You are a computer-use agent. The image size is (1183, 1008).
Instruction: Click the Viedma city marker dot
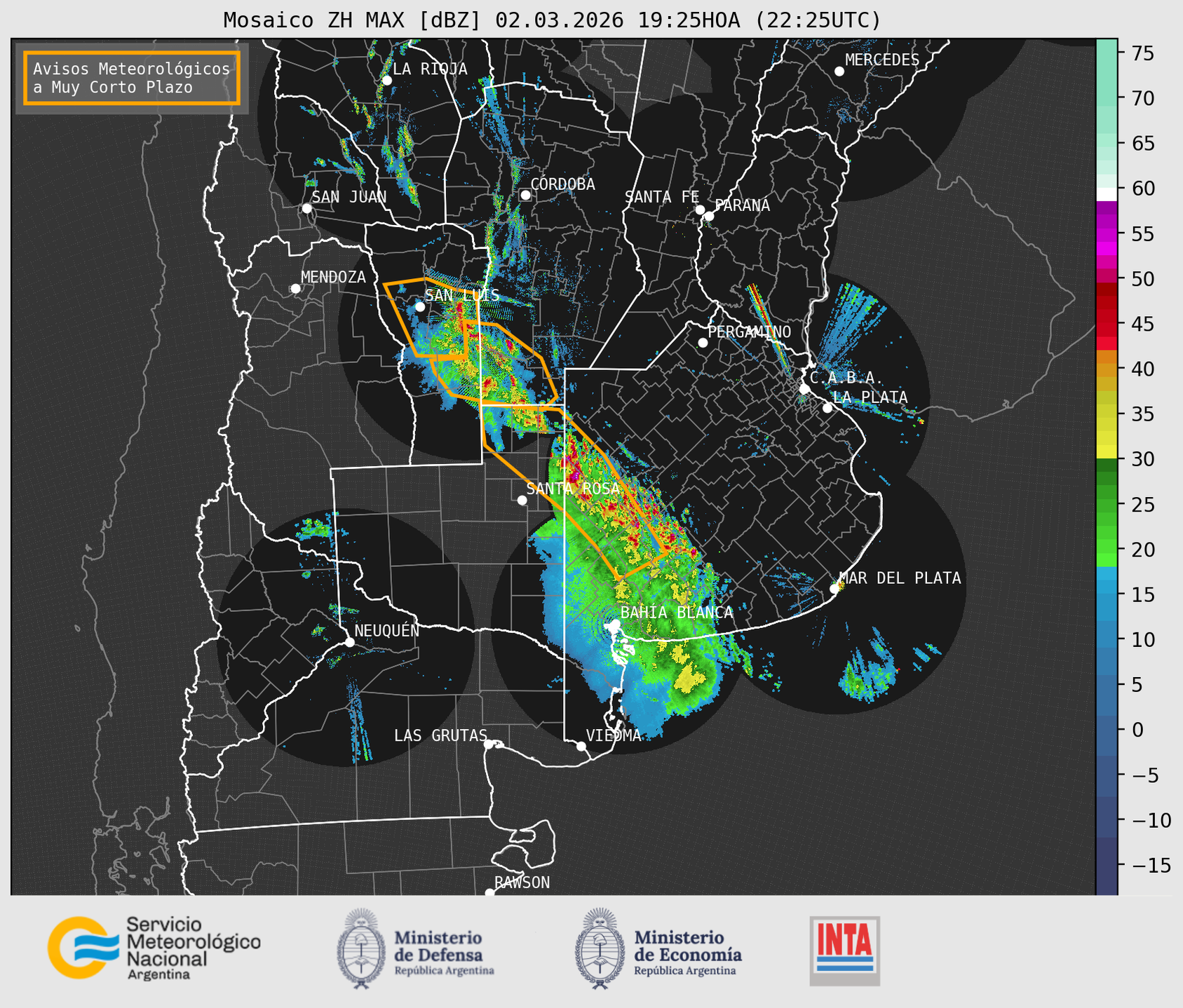[x=581, y=746]
